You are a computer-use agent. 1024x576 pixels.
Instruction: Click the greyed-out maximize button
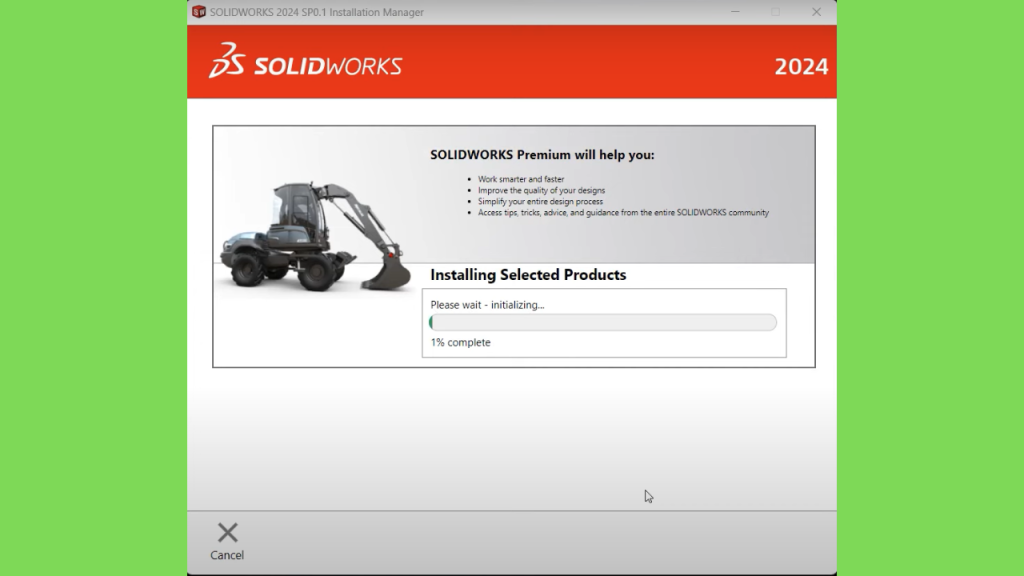click(775, 12)
